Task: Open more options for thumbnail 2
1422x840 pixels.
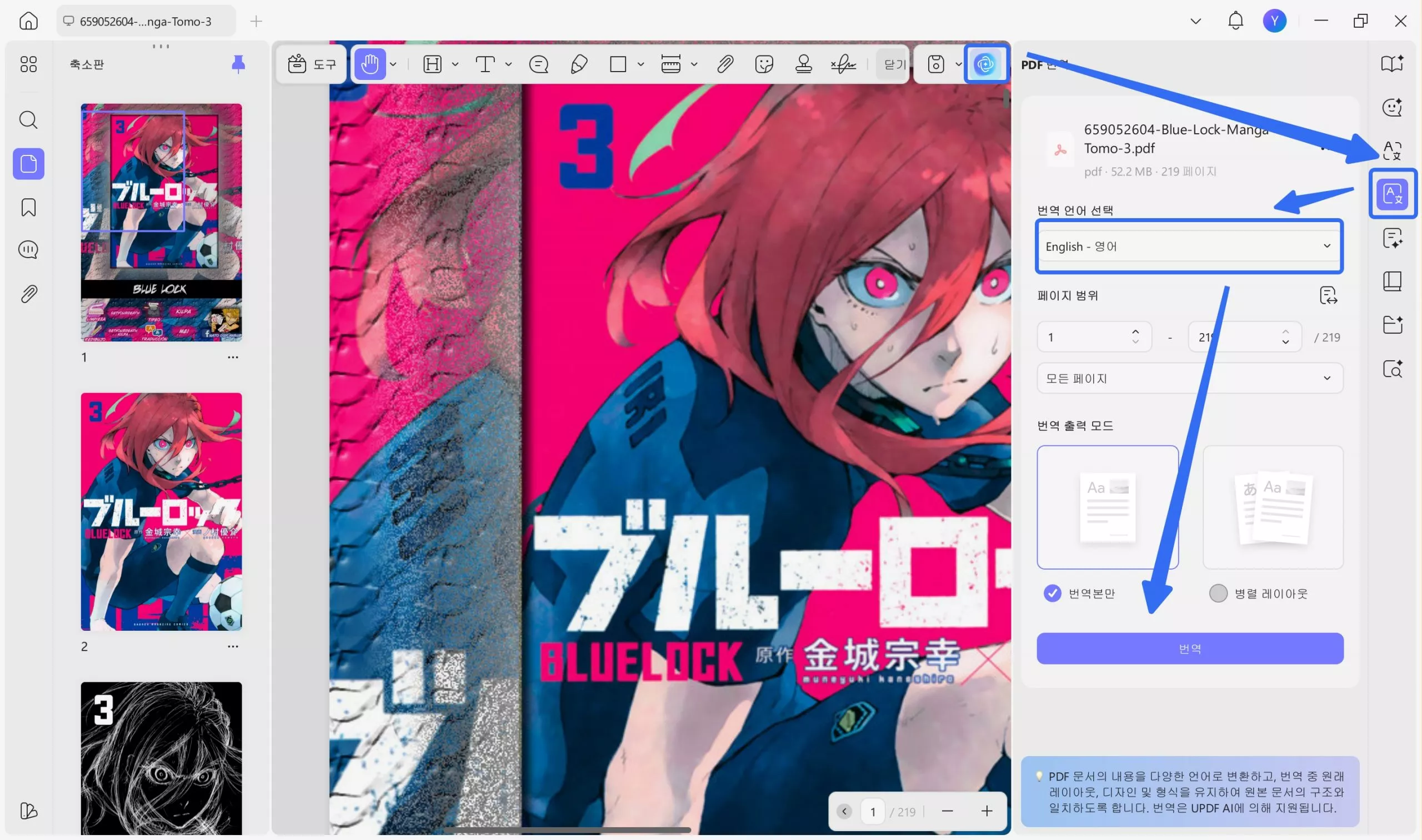Action: coord(233,646)
